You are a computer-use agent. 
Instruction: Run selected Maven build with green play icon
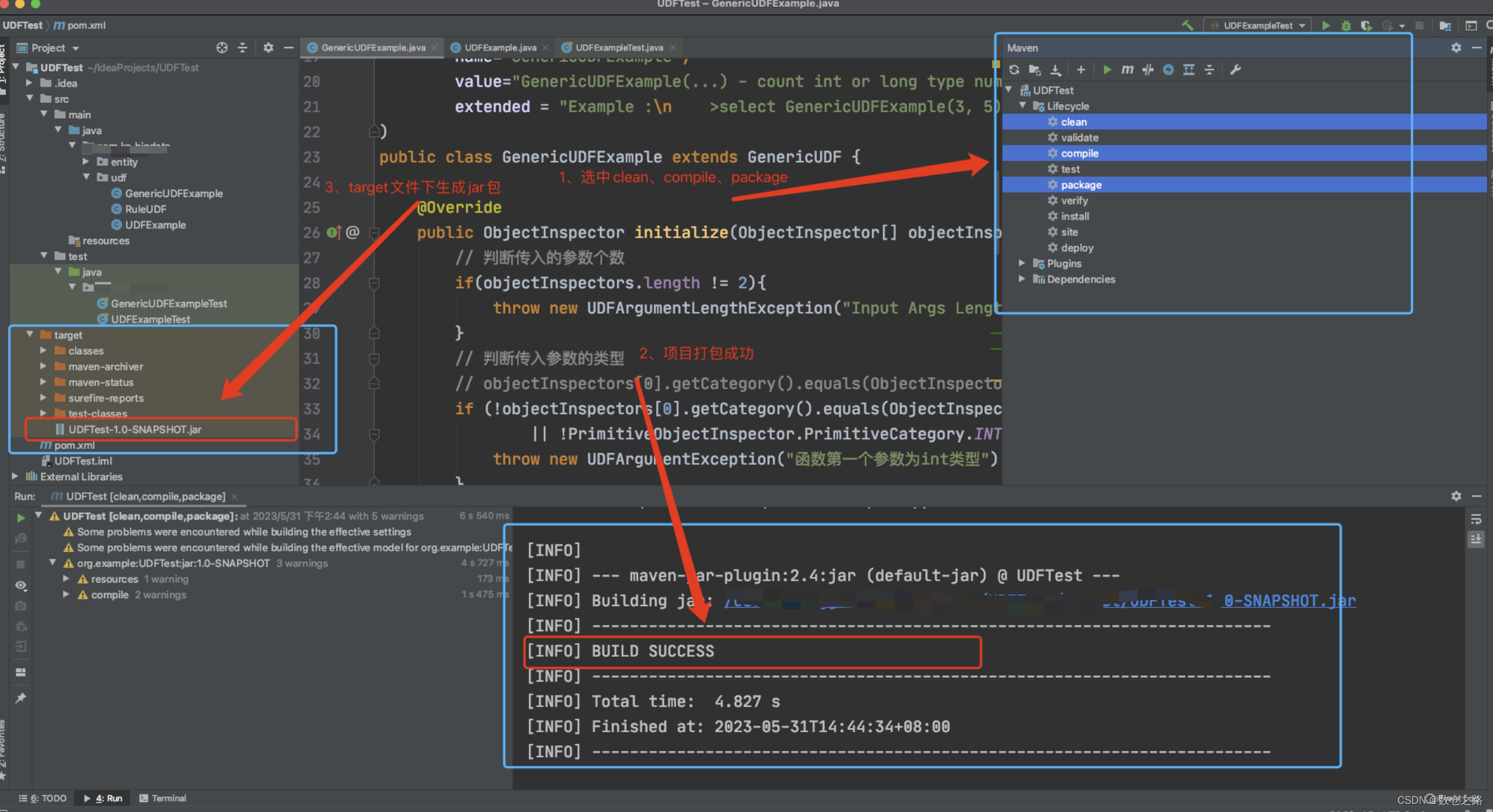pyautogui.click(x=1107, y=70)
